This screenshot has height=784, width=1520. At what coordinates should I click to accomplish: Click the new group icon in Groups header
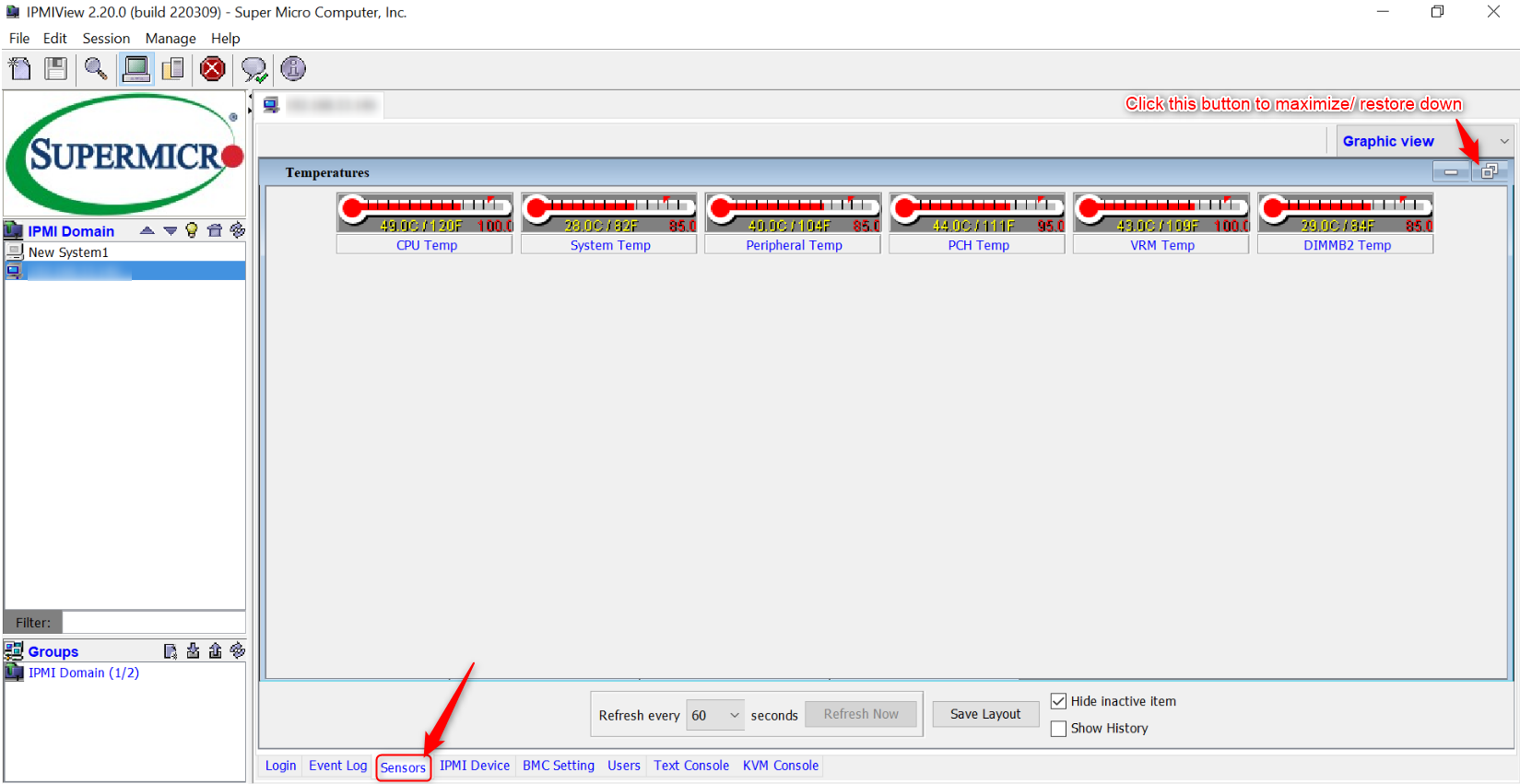[171, 651]
